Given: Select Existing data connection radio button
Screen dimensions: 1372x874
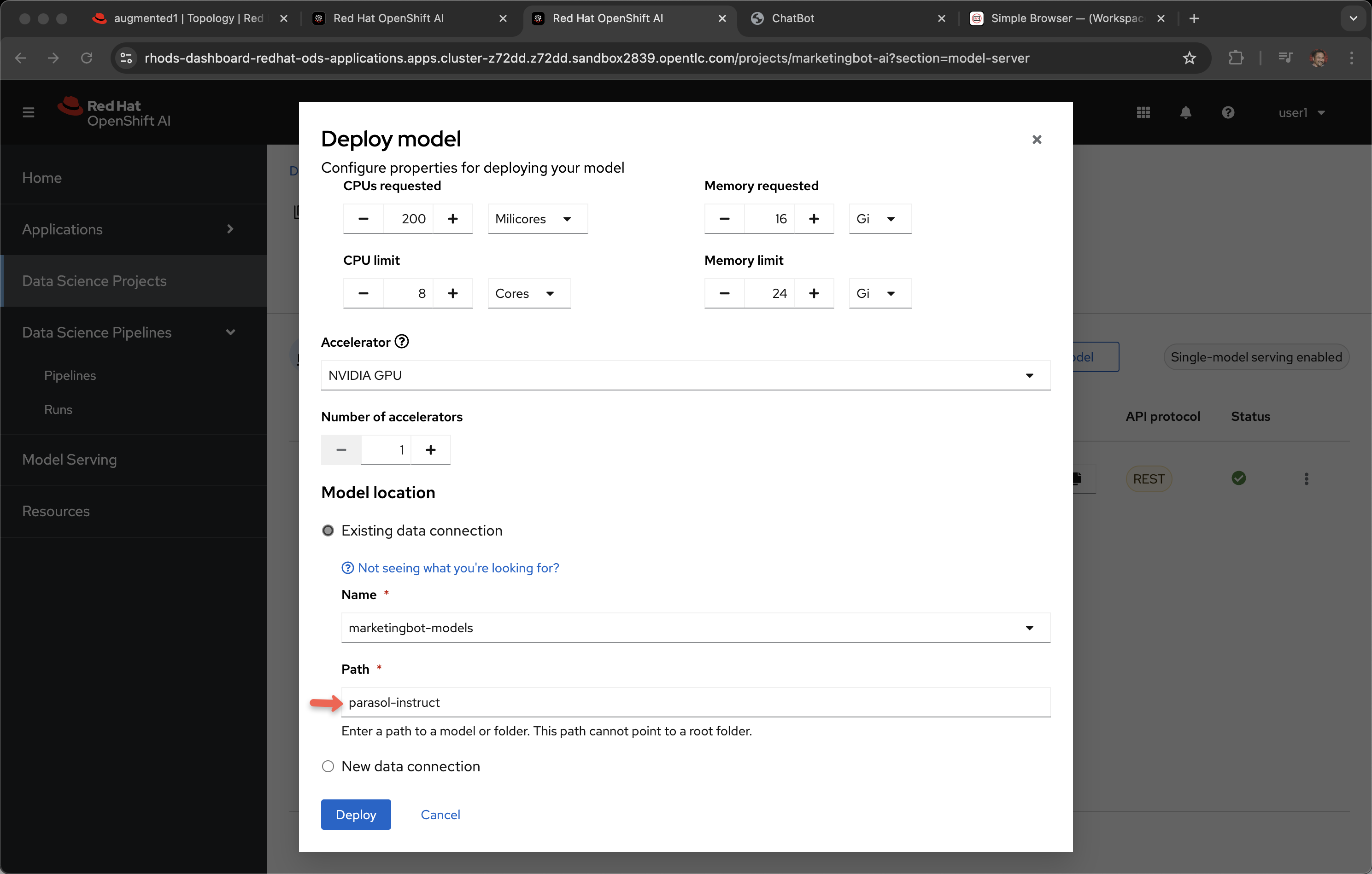Looking at the screenshot, I should click(328, 530).
